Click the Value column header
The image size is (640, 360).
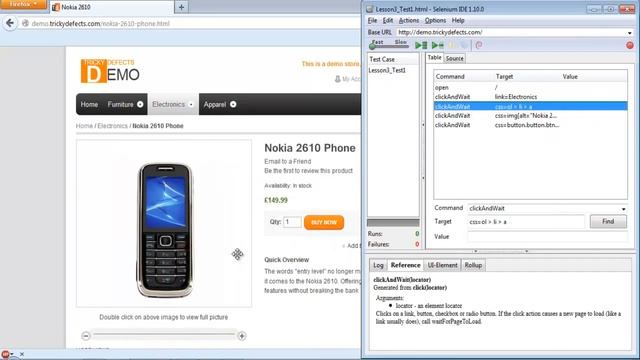click(x=570, y=76)
